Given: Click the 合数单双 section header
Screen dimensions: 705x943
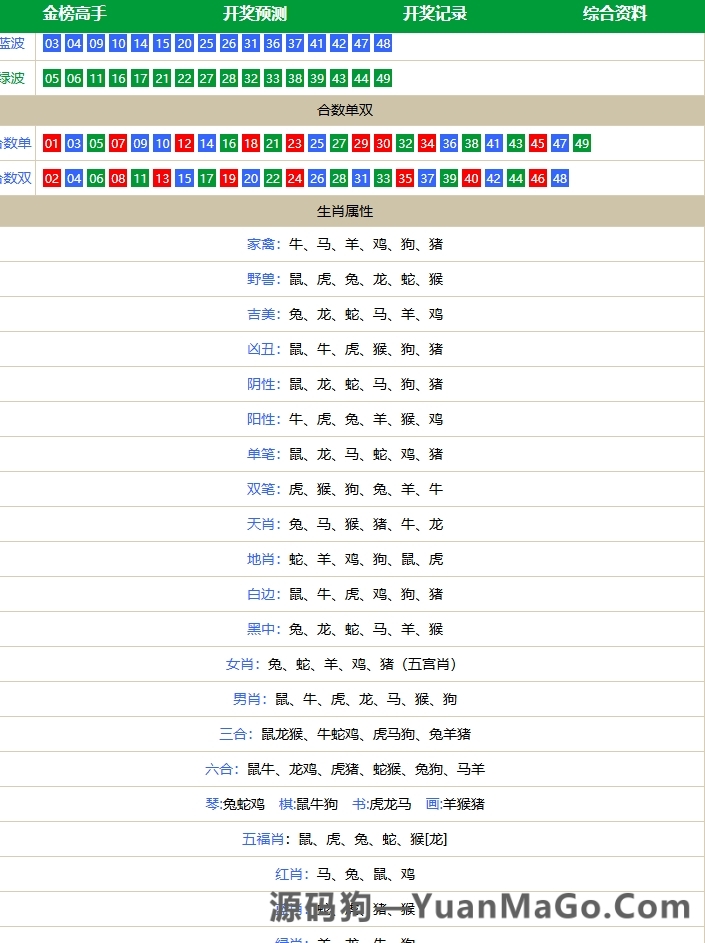Looking at the screenshot, I should (x=345, y=111).
